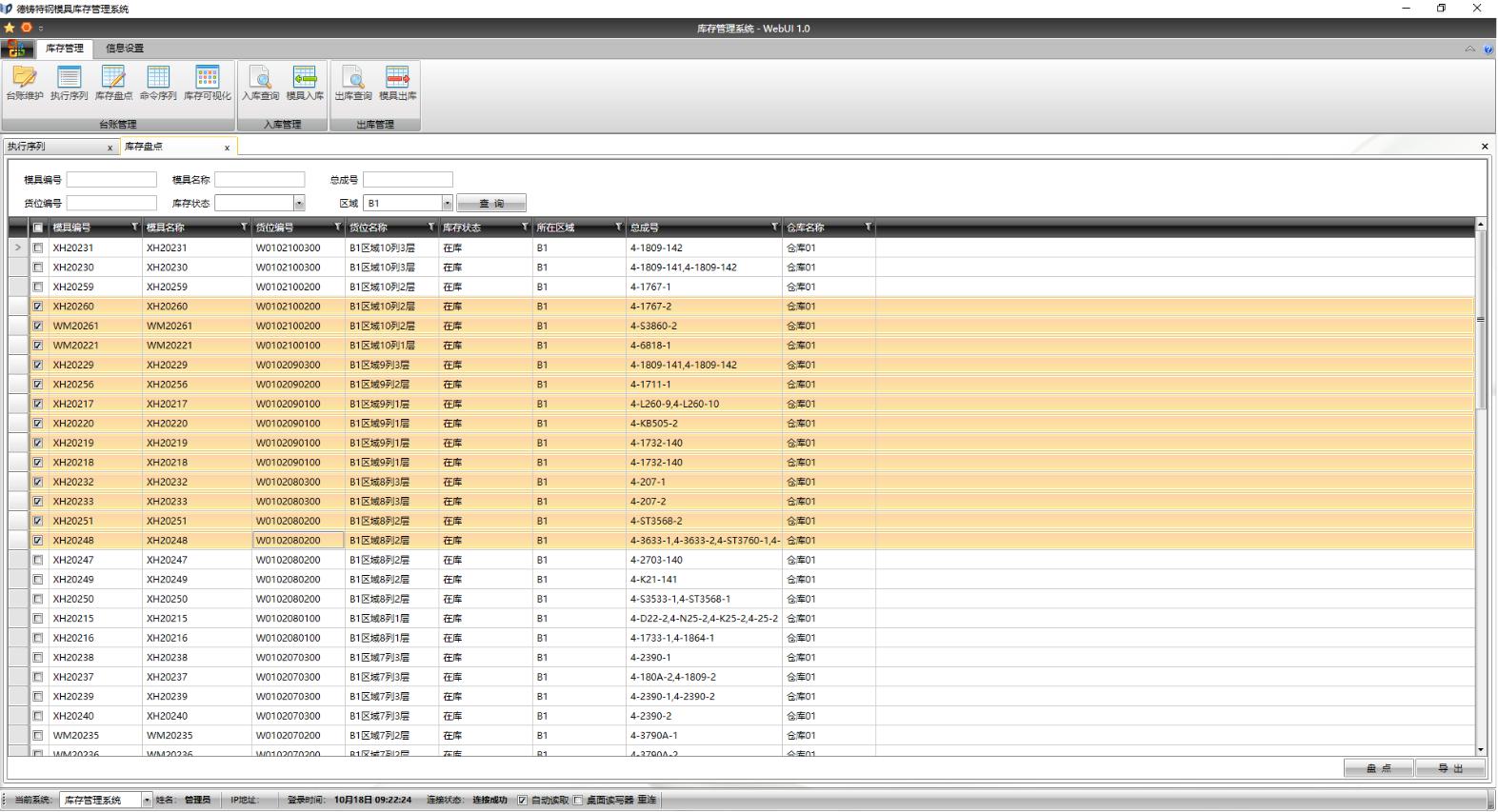Screen dimensions: 1498x812
Task: Click the 导出 export button
Action: pos(1449,768)
